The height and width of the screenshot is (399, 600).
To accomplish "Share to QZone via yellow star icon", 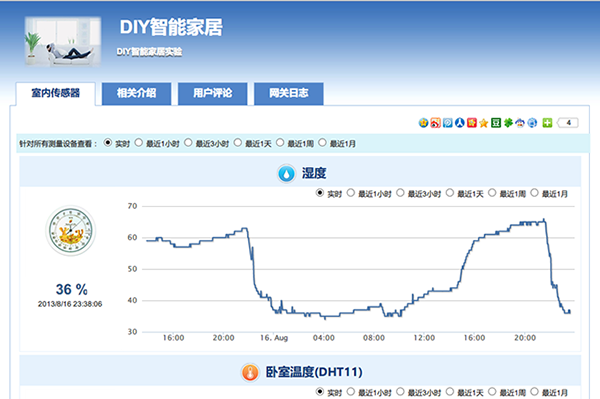I will (x=423, y=122).
